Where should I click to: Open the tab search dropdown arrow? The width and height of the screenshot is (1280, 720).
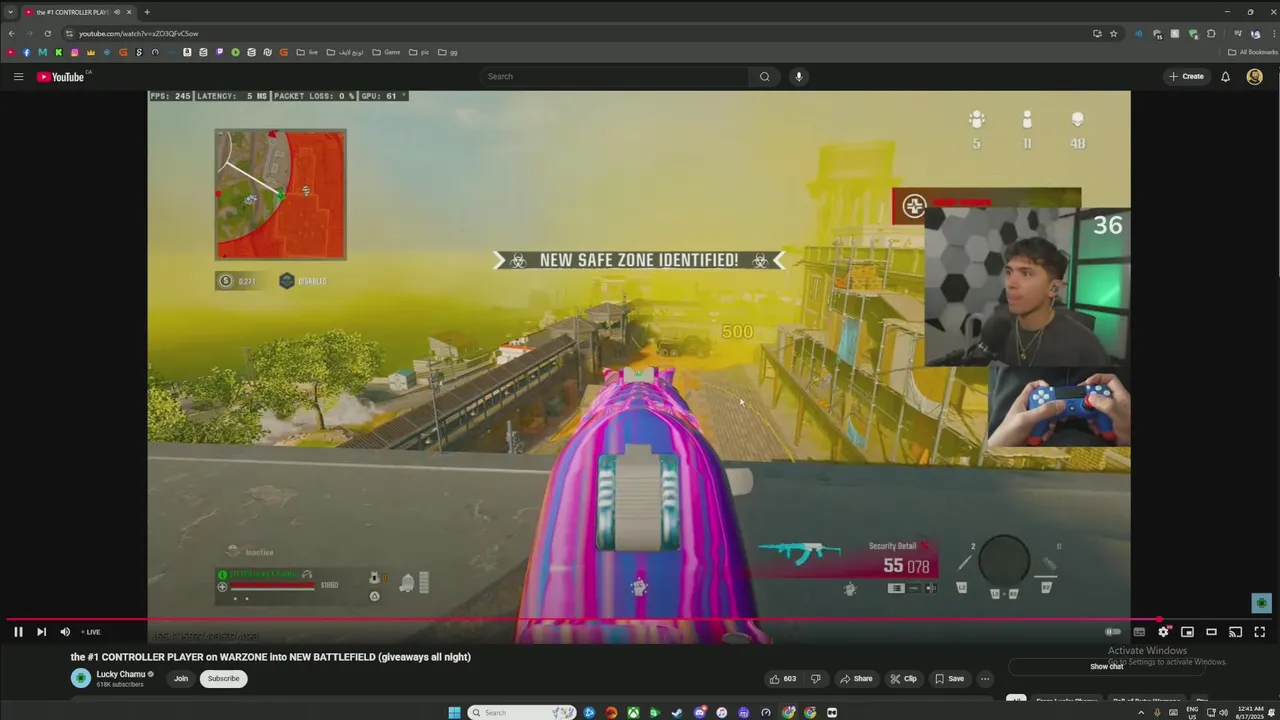click(x=10, y=12)
